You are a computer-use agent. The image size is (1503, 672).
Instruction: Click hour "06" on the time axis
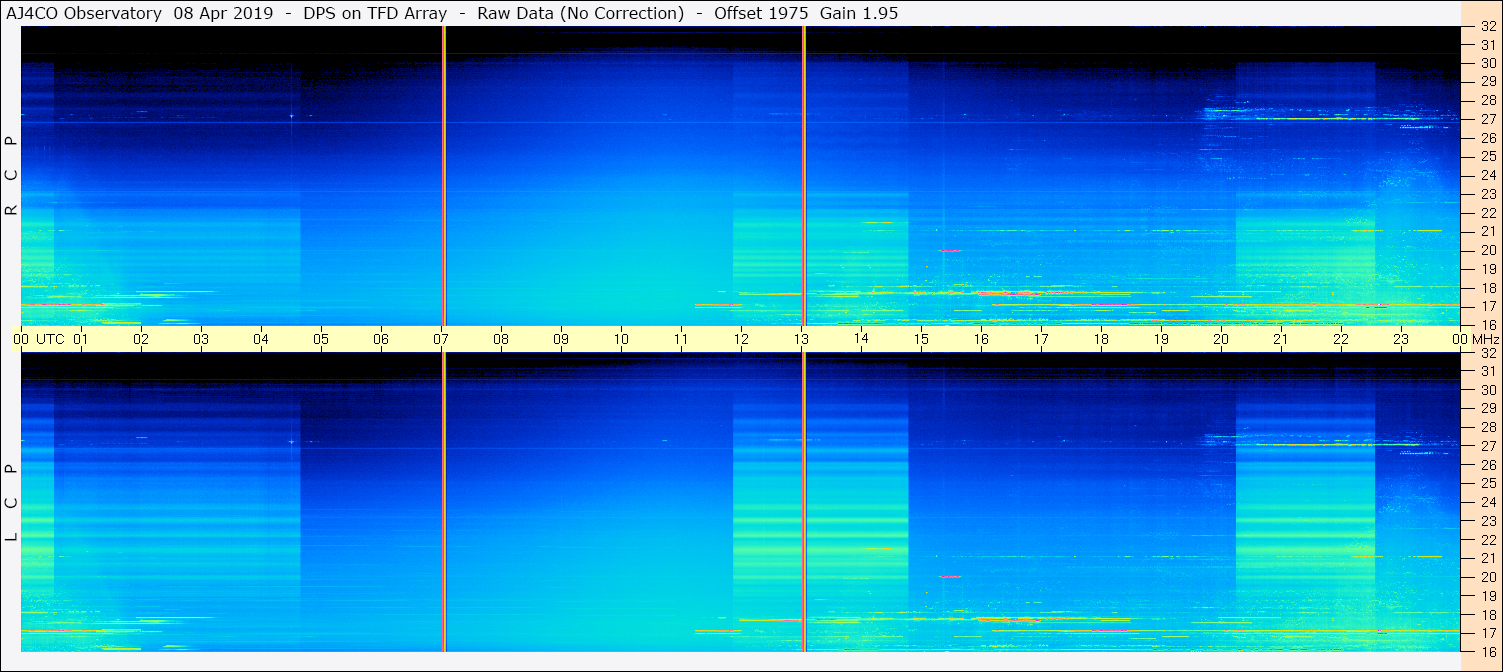coord(381,339)
